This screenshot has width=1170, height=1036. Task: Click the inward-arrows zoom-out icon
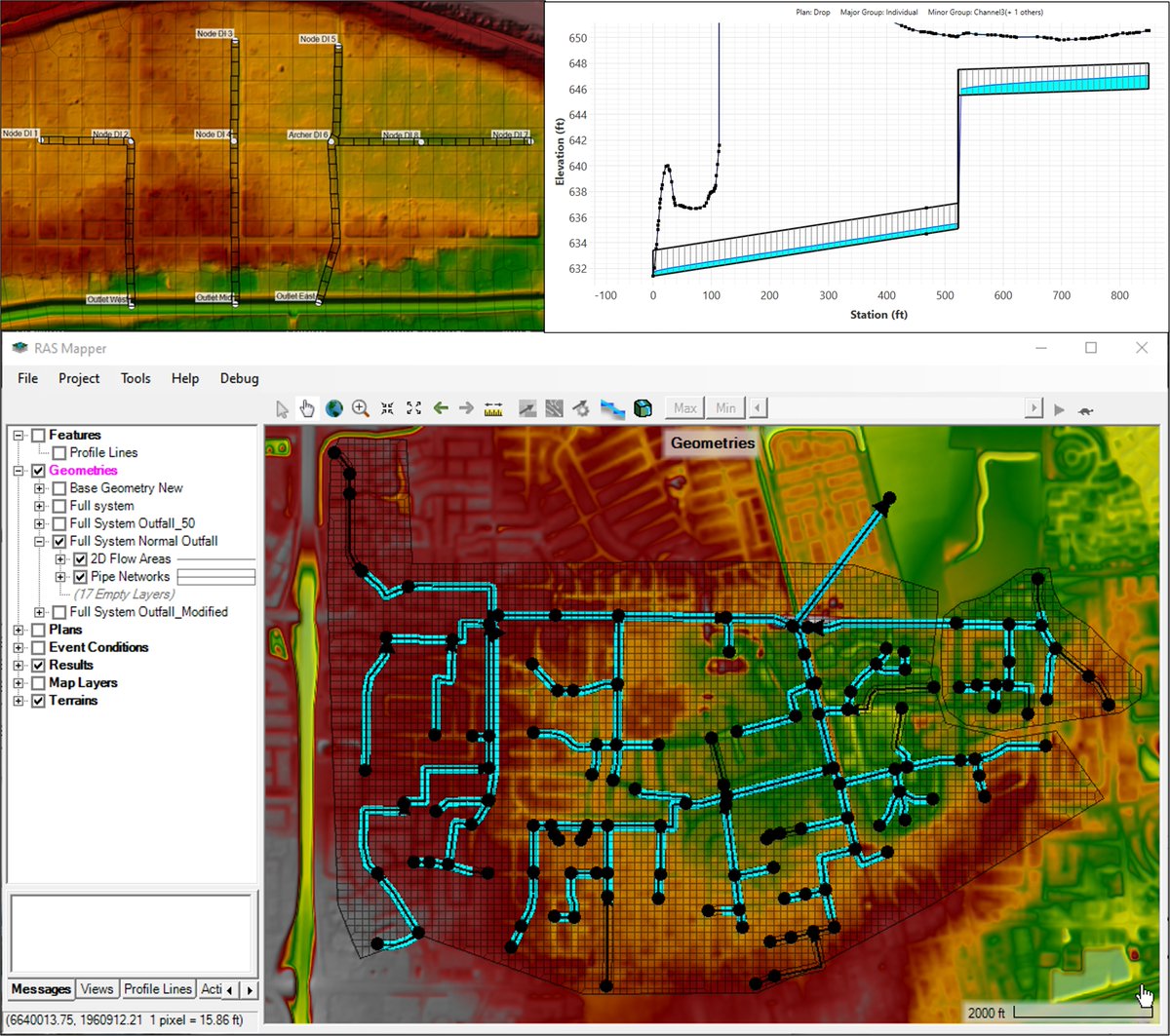tap(387, 408)
